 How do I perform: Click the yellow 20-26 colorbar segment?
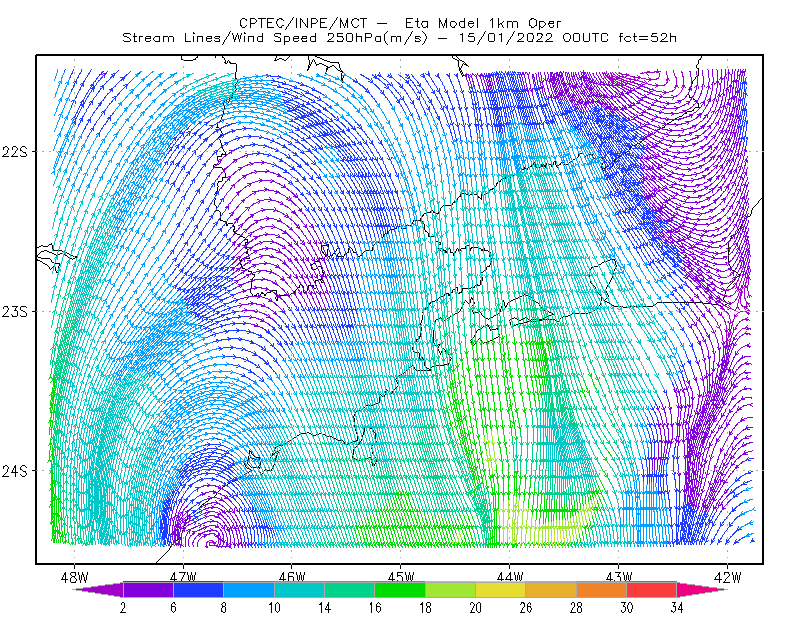501,589
